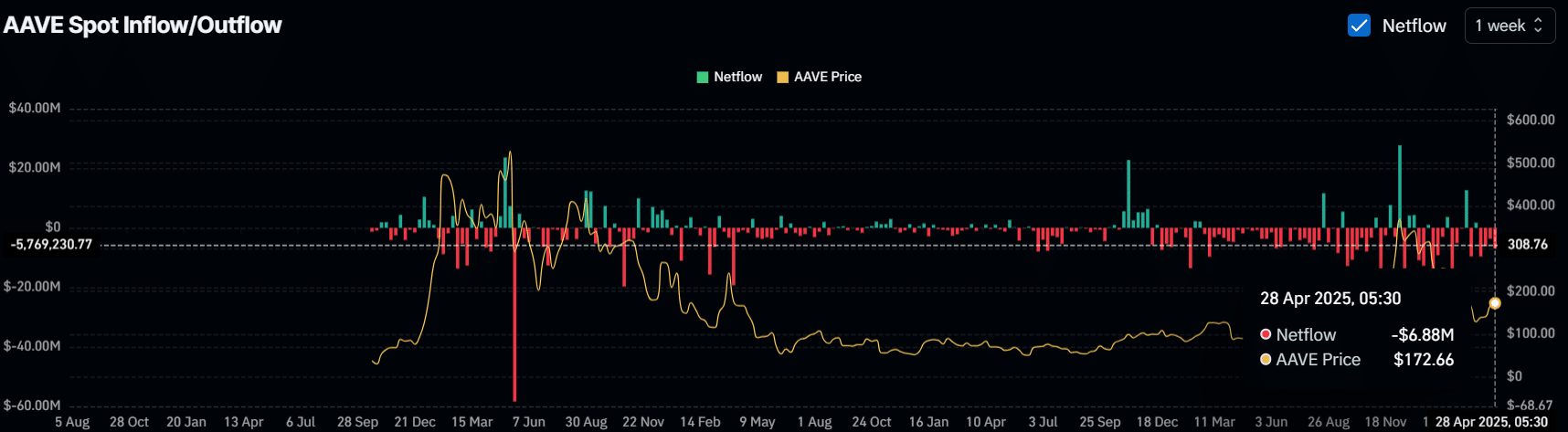Click the 9 May date label
Screen dimensions: 1568x432
pos(758,422)
